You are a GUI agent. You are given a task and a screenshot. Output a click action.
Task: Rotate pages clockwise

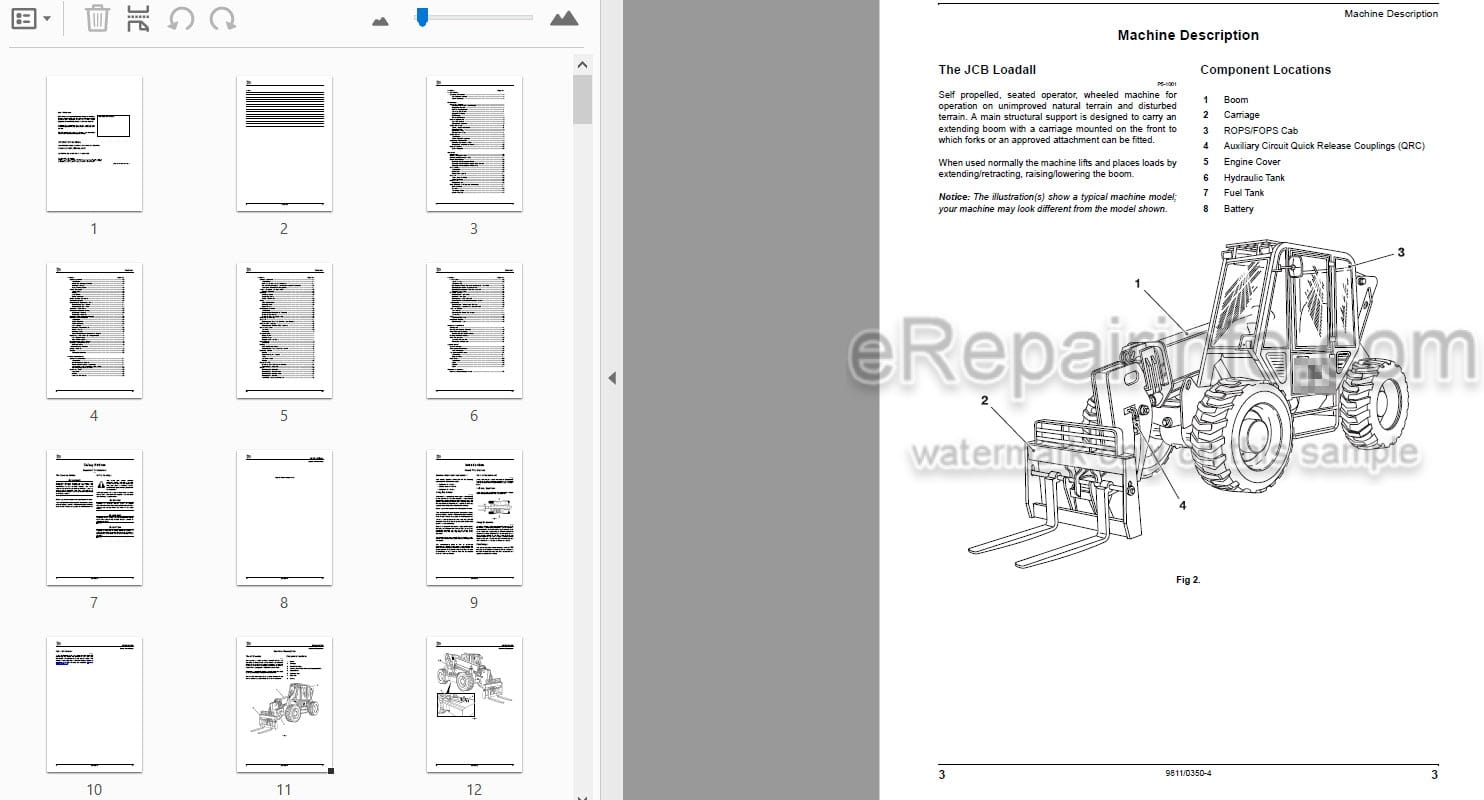click(x=223, y=18)
